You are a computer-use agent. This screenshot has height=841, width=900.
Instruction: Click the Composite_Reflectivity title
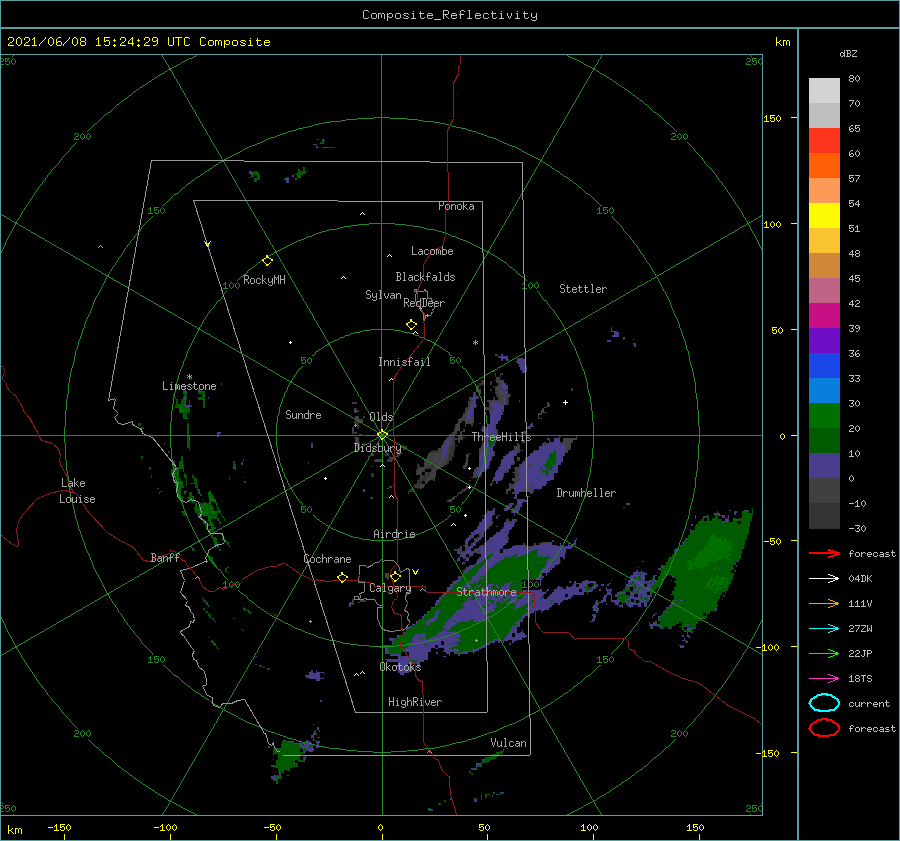point(450,15)
